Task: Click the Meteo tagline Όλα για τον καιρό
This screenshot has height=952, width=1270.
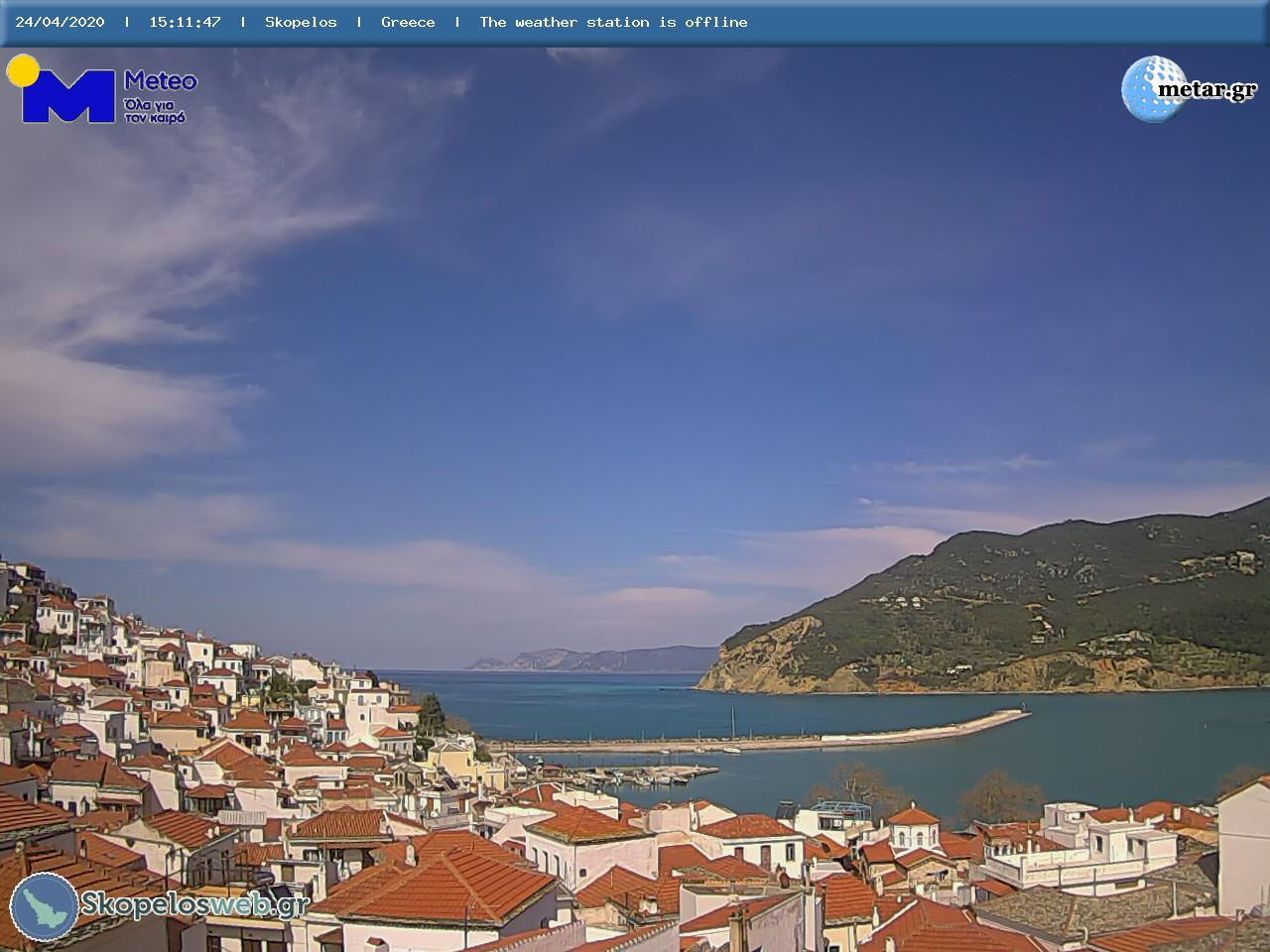Action: point(155,111)
